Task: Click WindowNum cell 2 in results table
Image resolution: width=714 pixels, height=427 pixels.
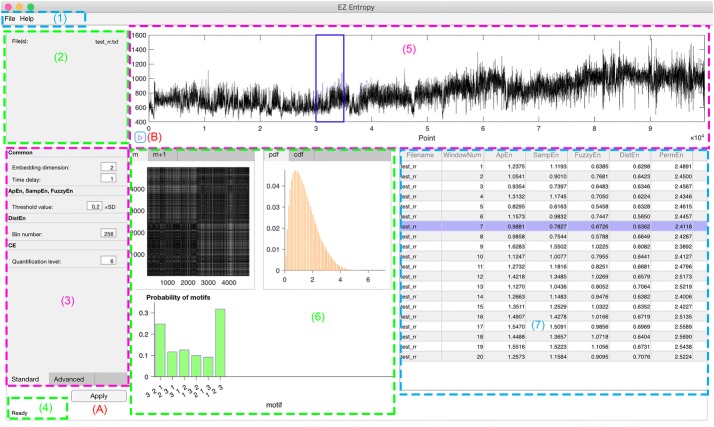Action: [462, 176]
